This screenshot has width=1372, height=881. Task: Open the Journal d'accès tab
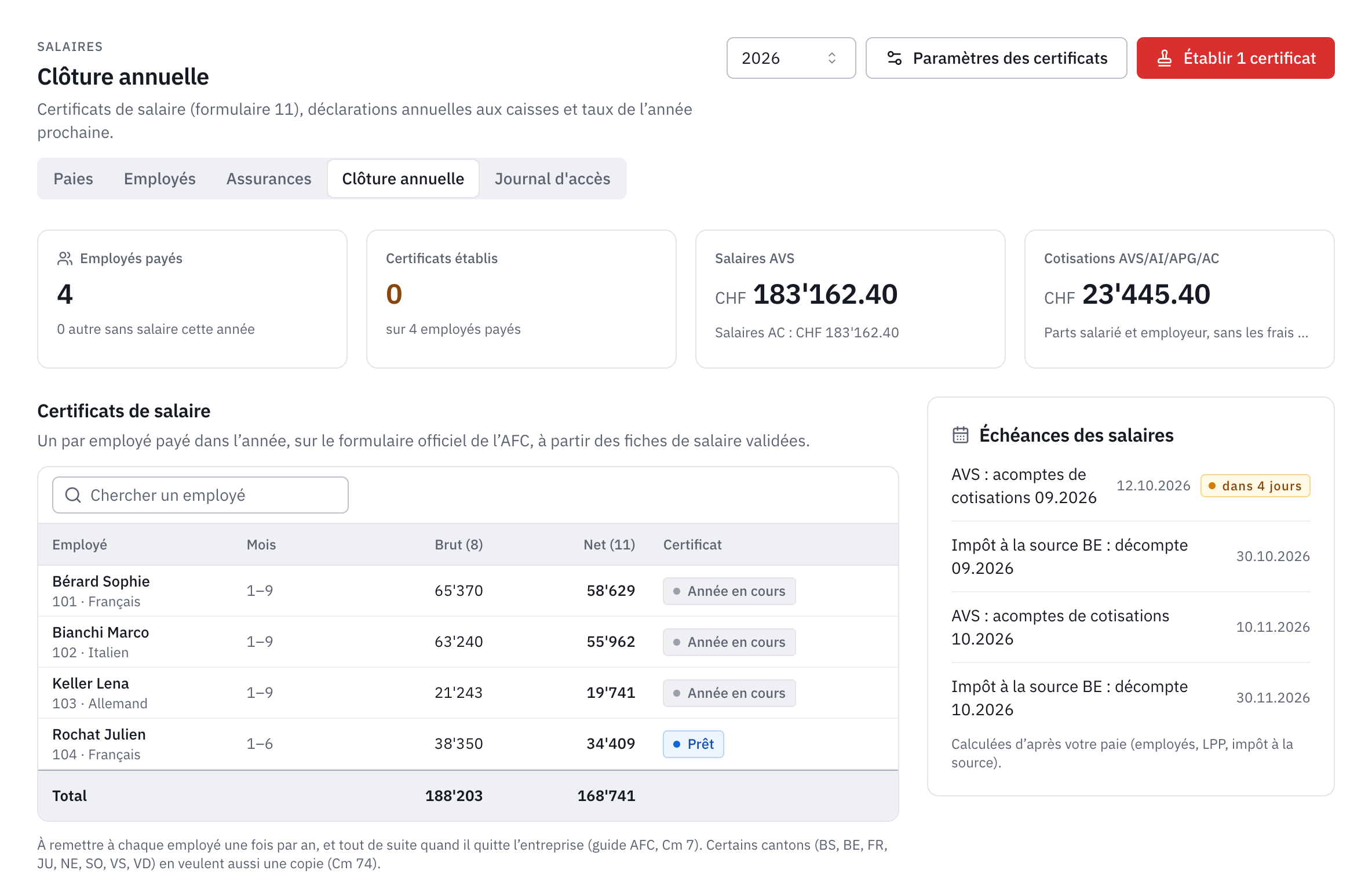click(x=552, y=179)
